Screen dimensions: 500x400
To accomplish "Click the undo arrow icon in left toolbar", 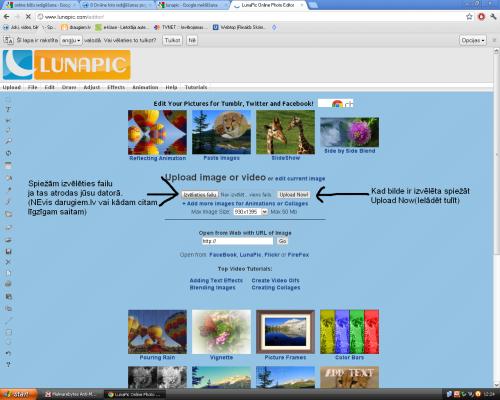I will pos(8,353).
